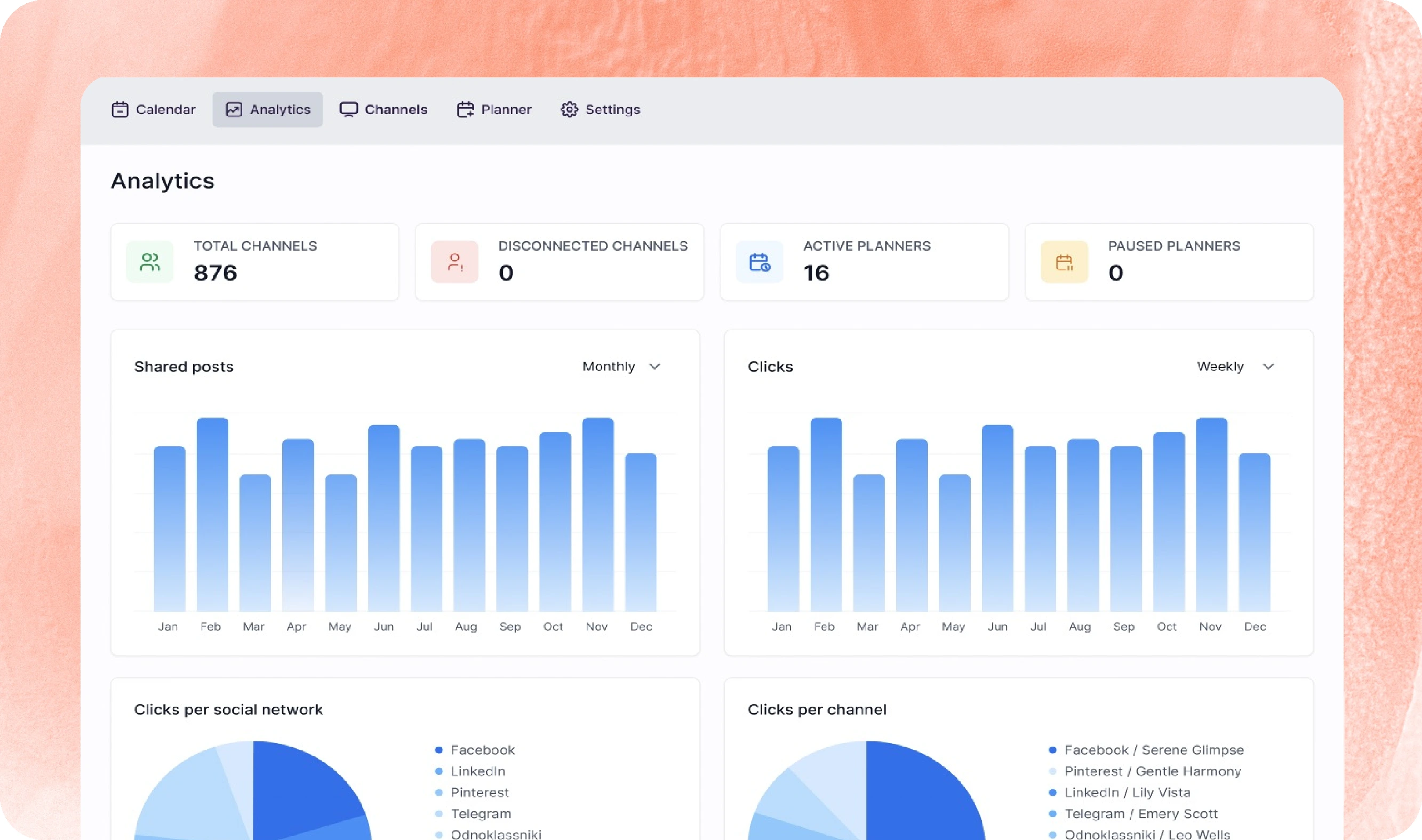Viewport: 1422px width, 840px height.
Task: Click the Feb bar in Clicks chart
Action: (826, 515)
